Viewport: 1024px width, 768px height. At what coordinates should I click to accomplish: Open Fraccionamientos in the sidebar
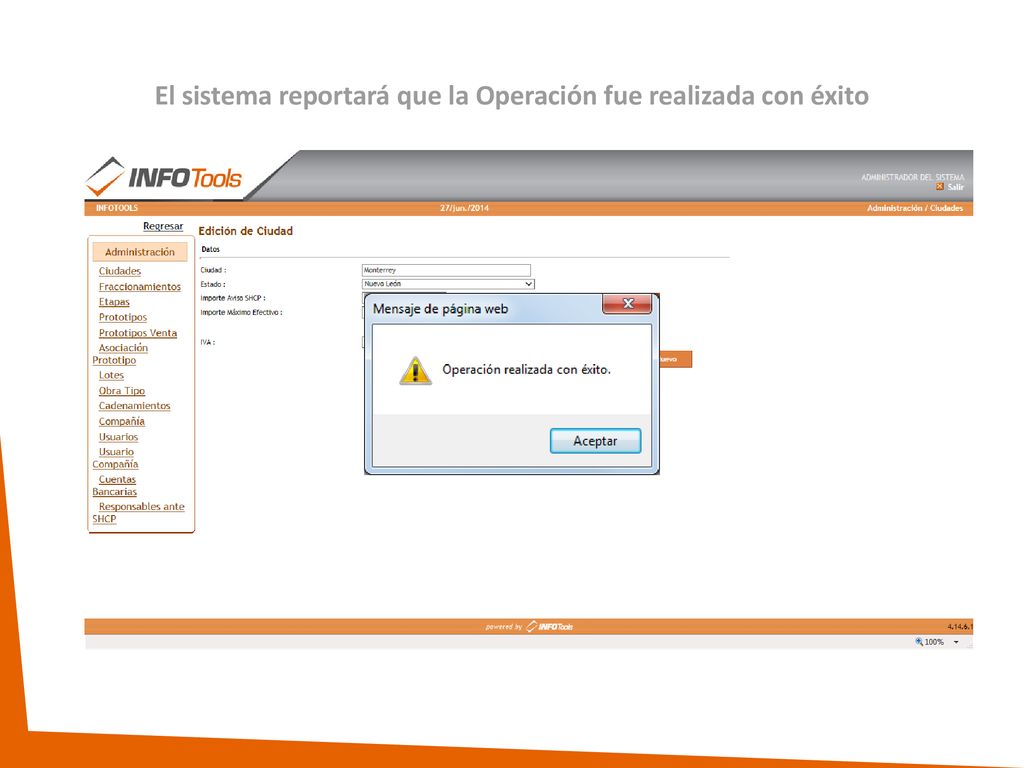click(x=140, y=287)
